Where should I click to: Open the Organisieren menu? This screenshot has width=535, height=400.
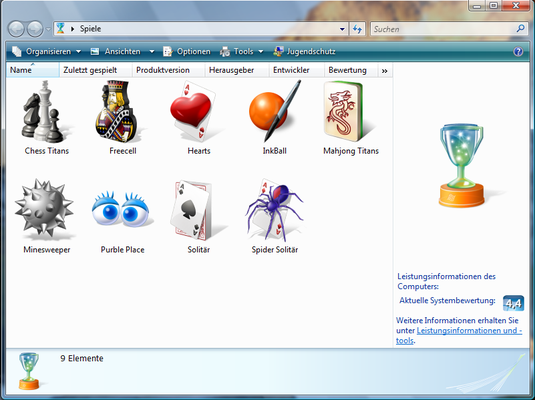point(47,52)
